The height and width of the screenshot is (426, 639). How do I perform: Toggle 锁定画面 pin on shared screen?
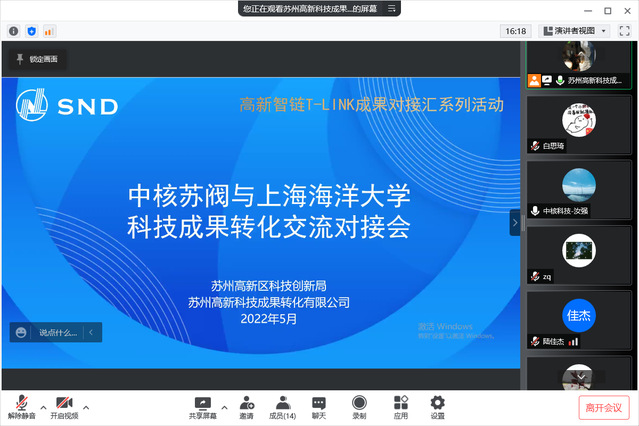[37, 59]
